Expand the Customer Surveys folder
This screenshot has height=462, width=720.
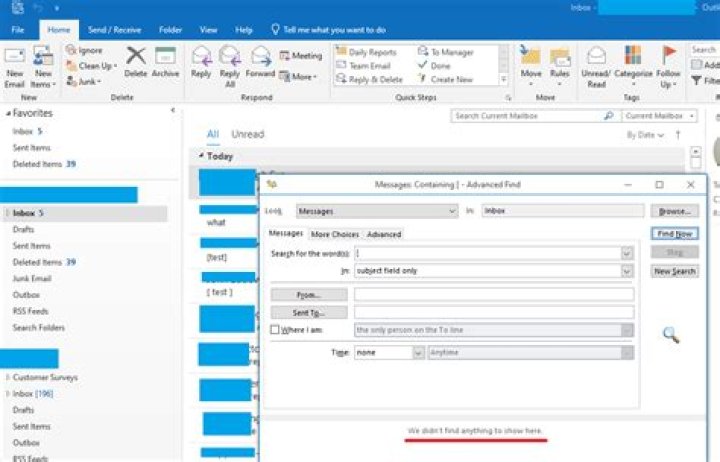click(x=7, y=377)
